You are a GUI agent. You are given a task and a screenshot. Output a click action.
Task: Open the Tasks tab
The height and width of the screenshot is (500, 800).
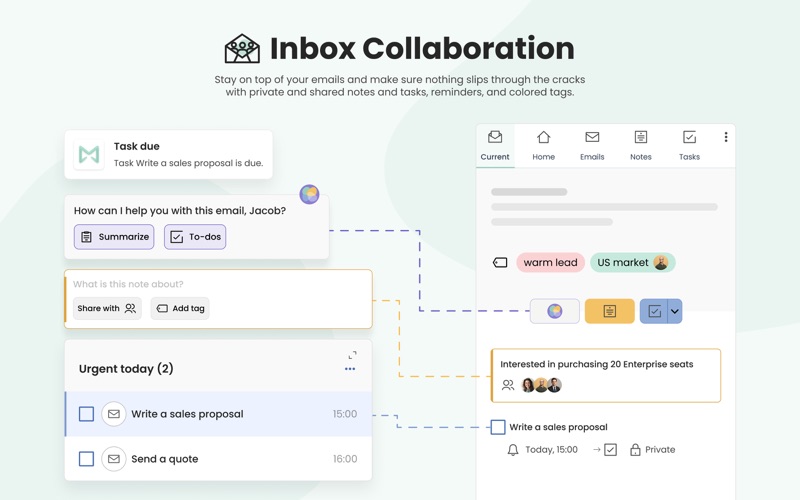689,146
